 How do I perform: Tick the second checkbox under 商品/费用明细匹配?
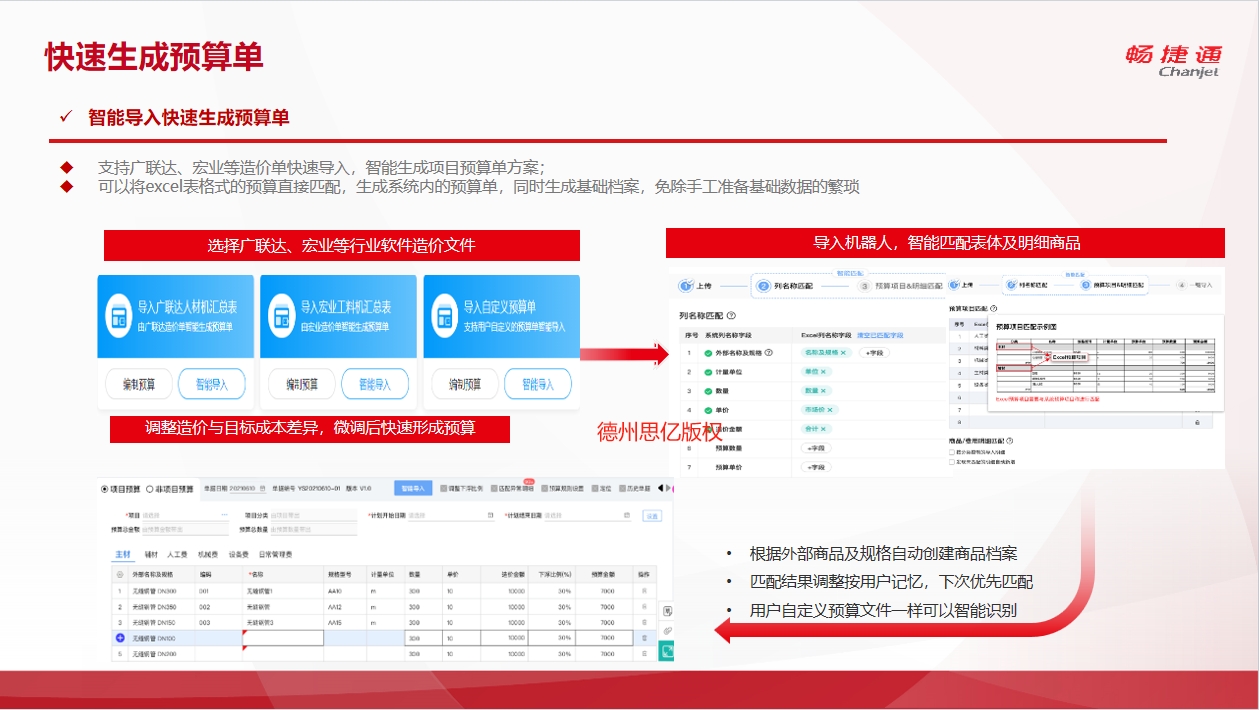pos(951,462)
